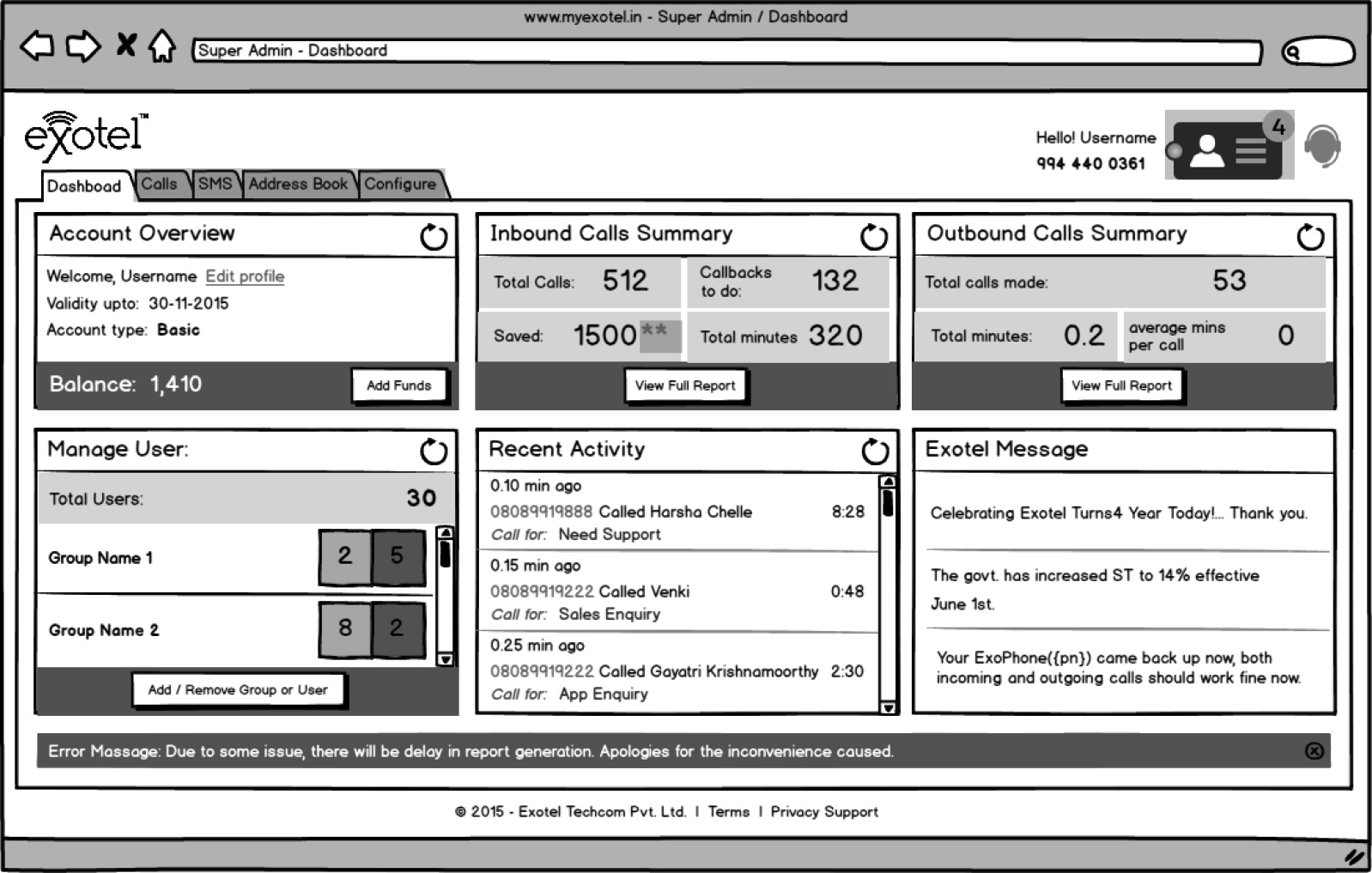1372x873 pixels.
Task: Click the Manage User scrollbar thumb
Action: pyautogui.click(x=445, y=555)
